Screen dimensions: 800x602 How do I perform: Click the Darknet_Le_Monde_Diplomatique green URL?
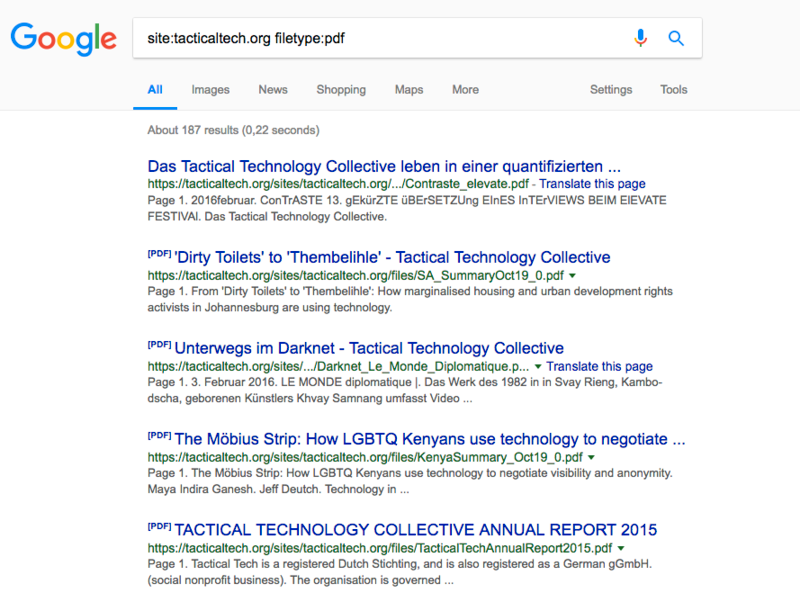[x=338, y=366]
